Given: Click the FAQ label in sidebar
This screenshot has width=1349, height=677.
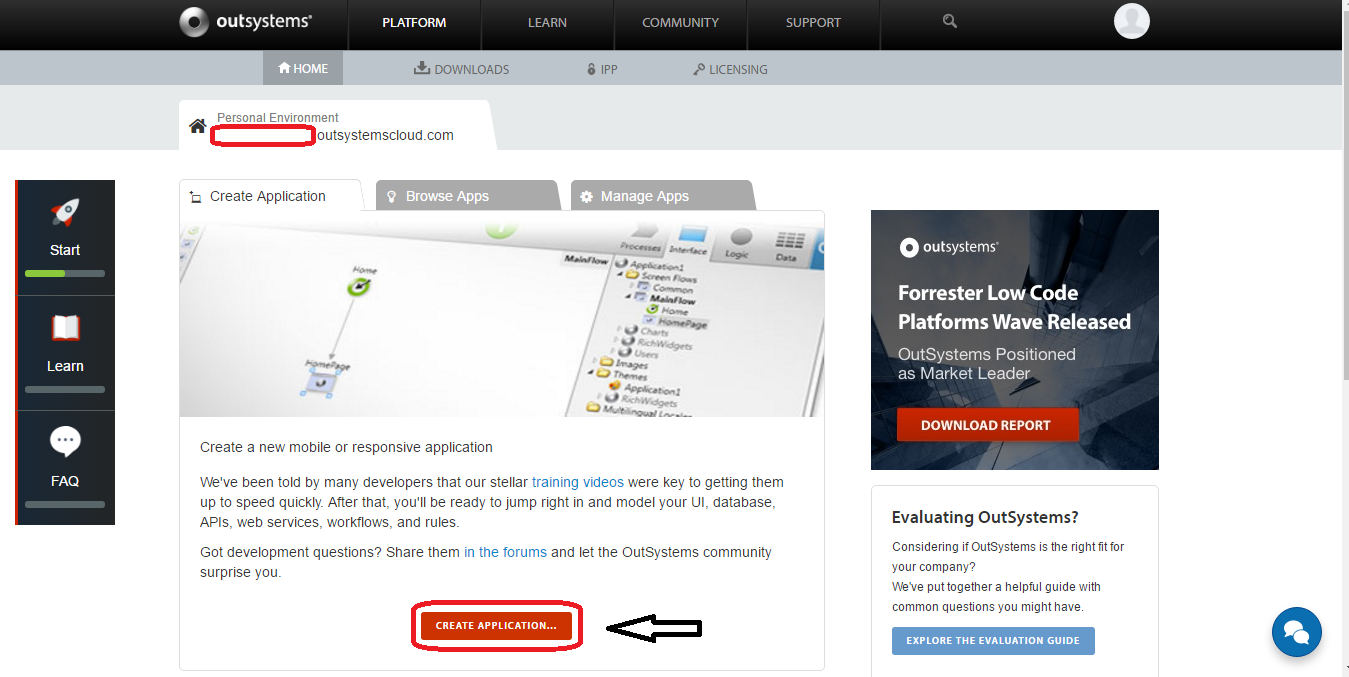Looking at the screenshot, I should (65, 481).
